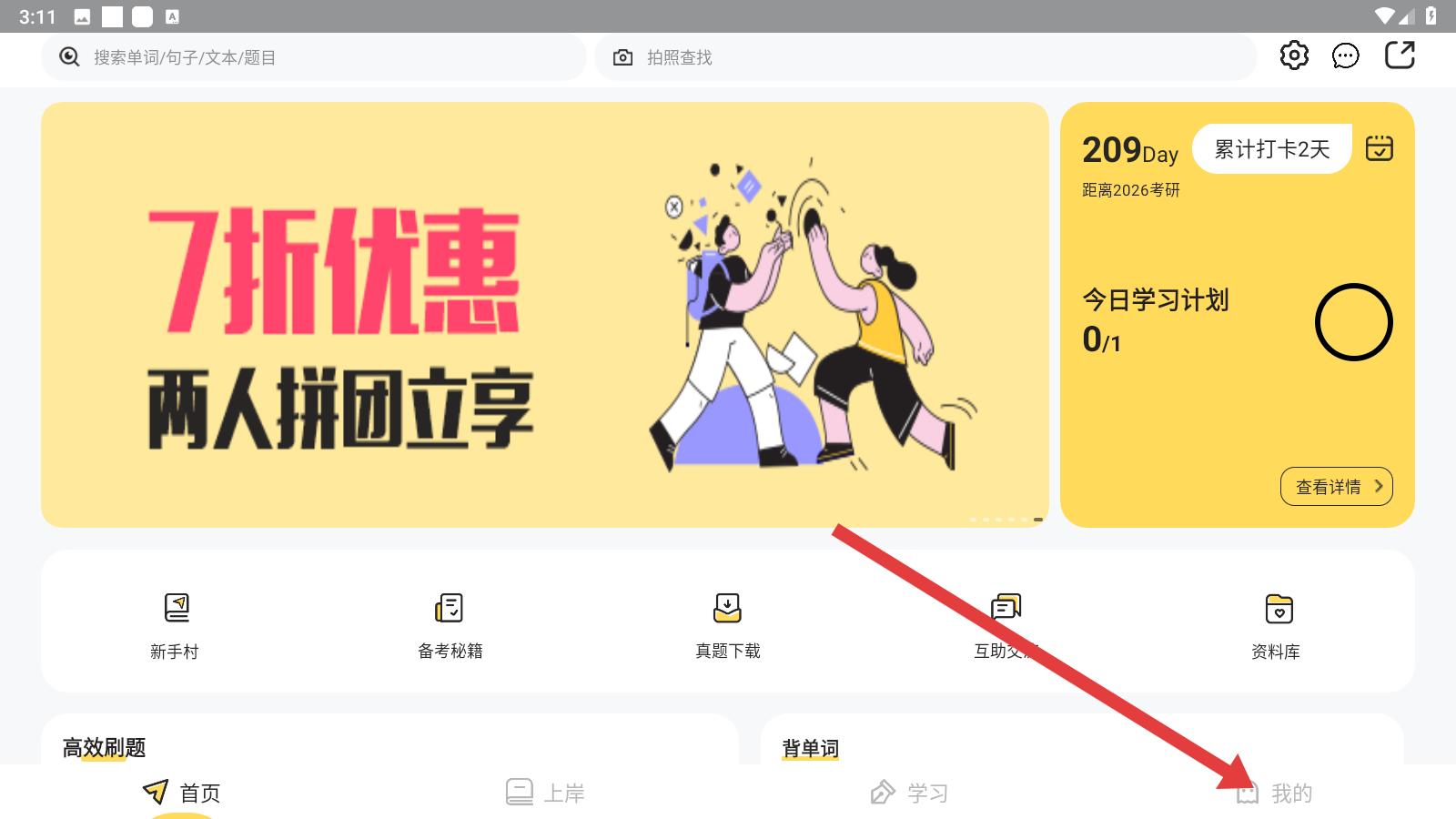Tap the share icon at top right
Screen dimensions: 1456x819
(1400, 56)
